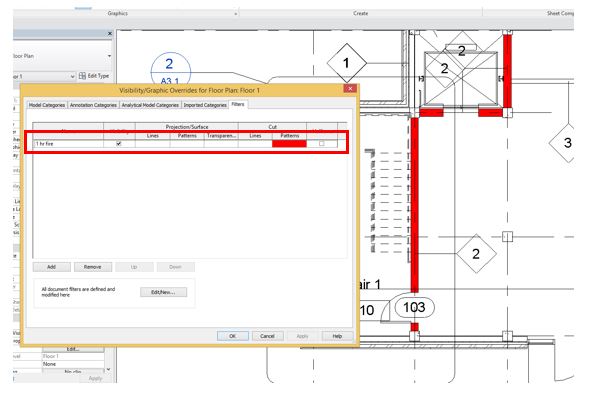Click the Cut Lines cell for 1 hr fire
Screen dimensions: 606x410
pos(255,144)
